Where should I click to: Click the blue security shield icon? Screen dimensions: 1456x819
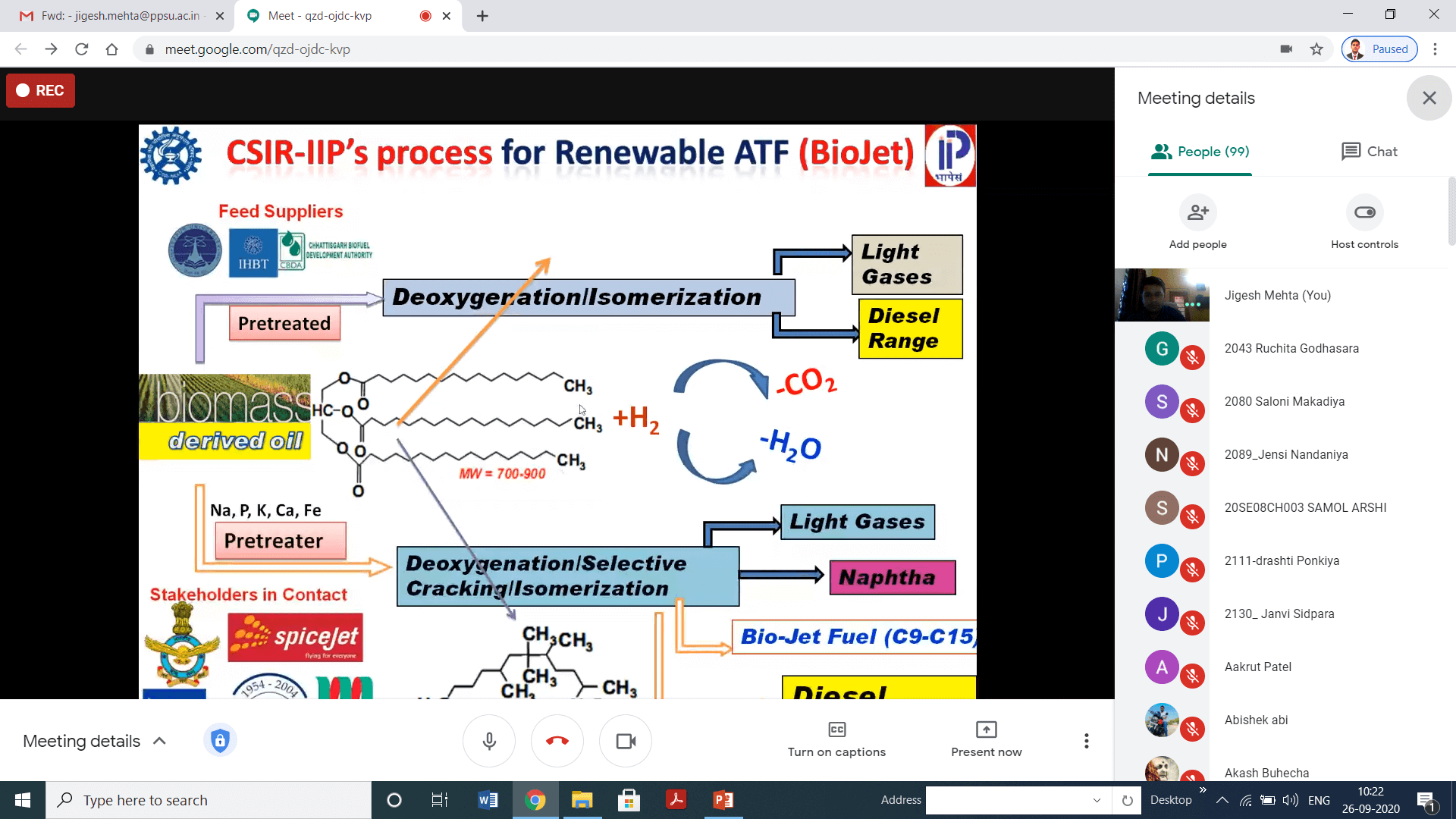pos(220,740)
